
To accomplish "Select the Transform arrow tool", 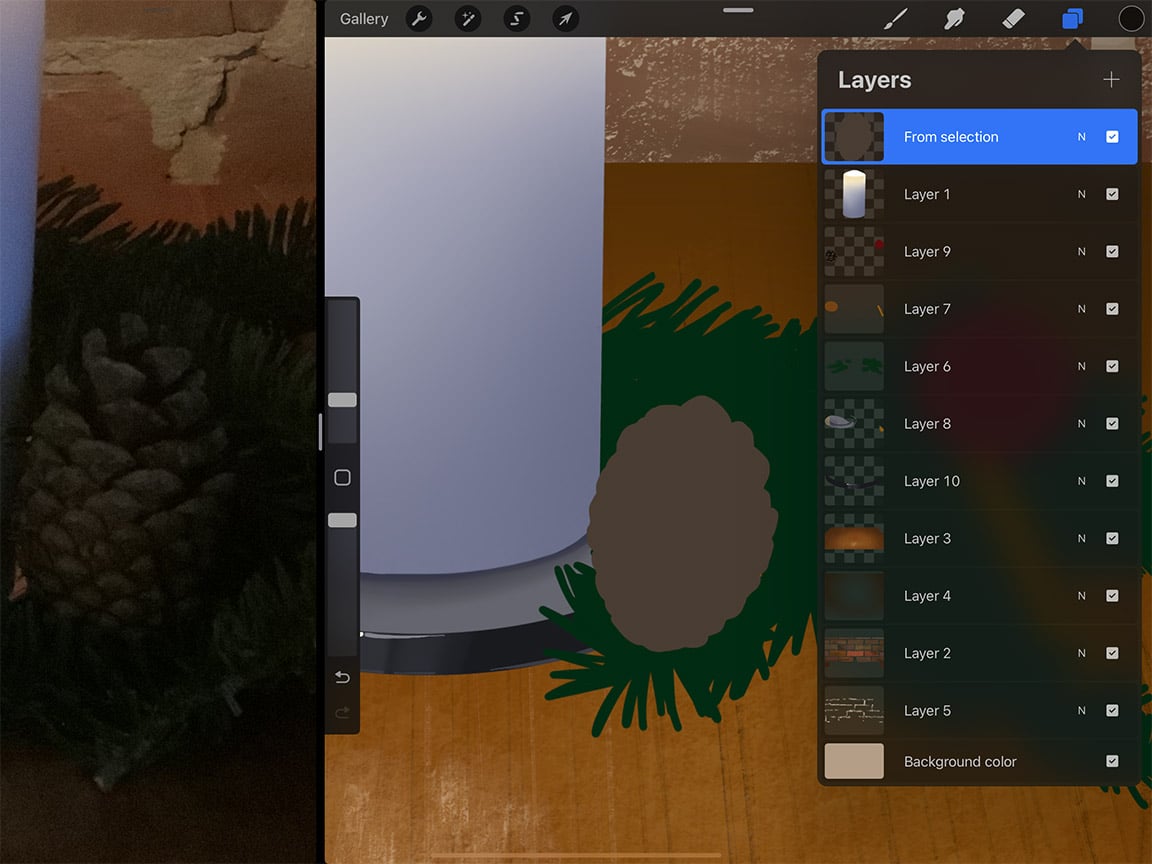I will point(565,18).
